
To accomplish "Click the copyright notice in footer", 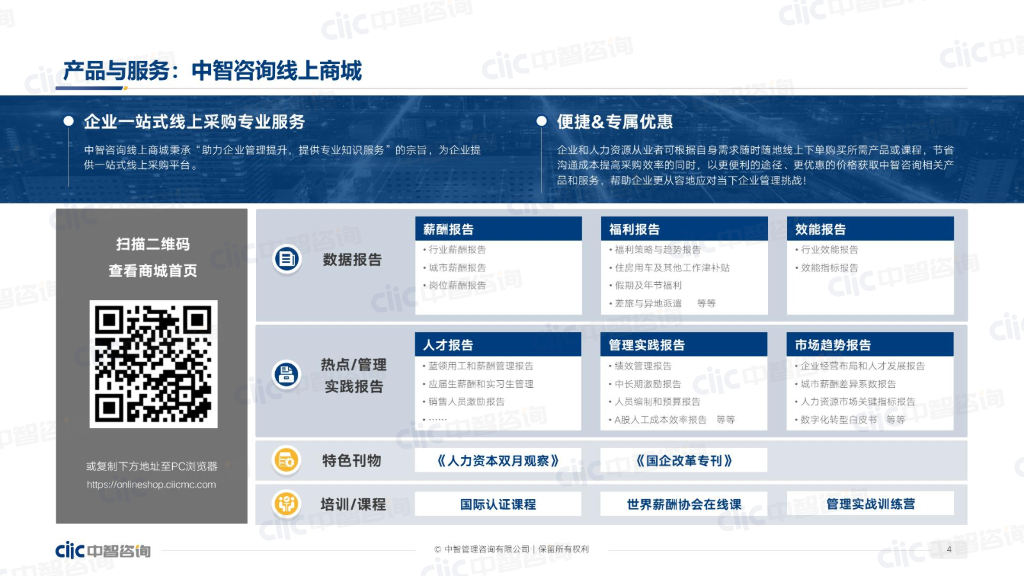I will click(x=511, y=549).
